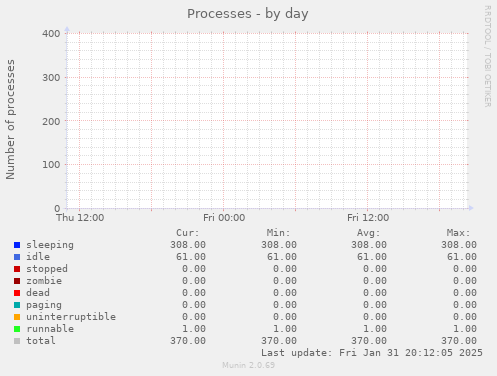Select the 'dead' legend label

click(x=38, y=293)
